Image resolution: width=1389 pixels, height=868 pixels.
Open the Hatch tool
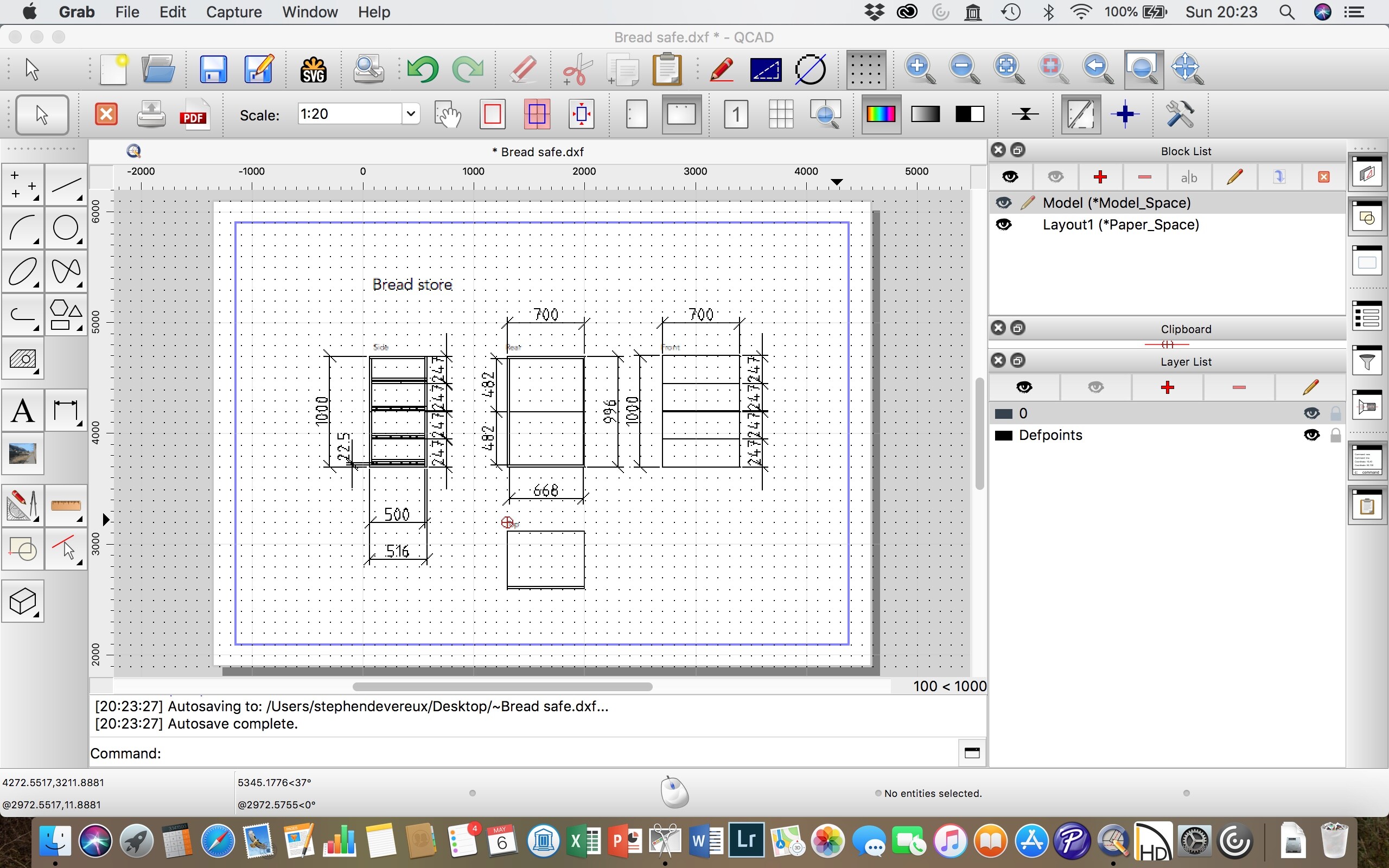[x=23, y=360]
